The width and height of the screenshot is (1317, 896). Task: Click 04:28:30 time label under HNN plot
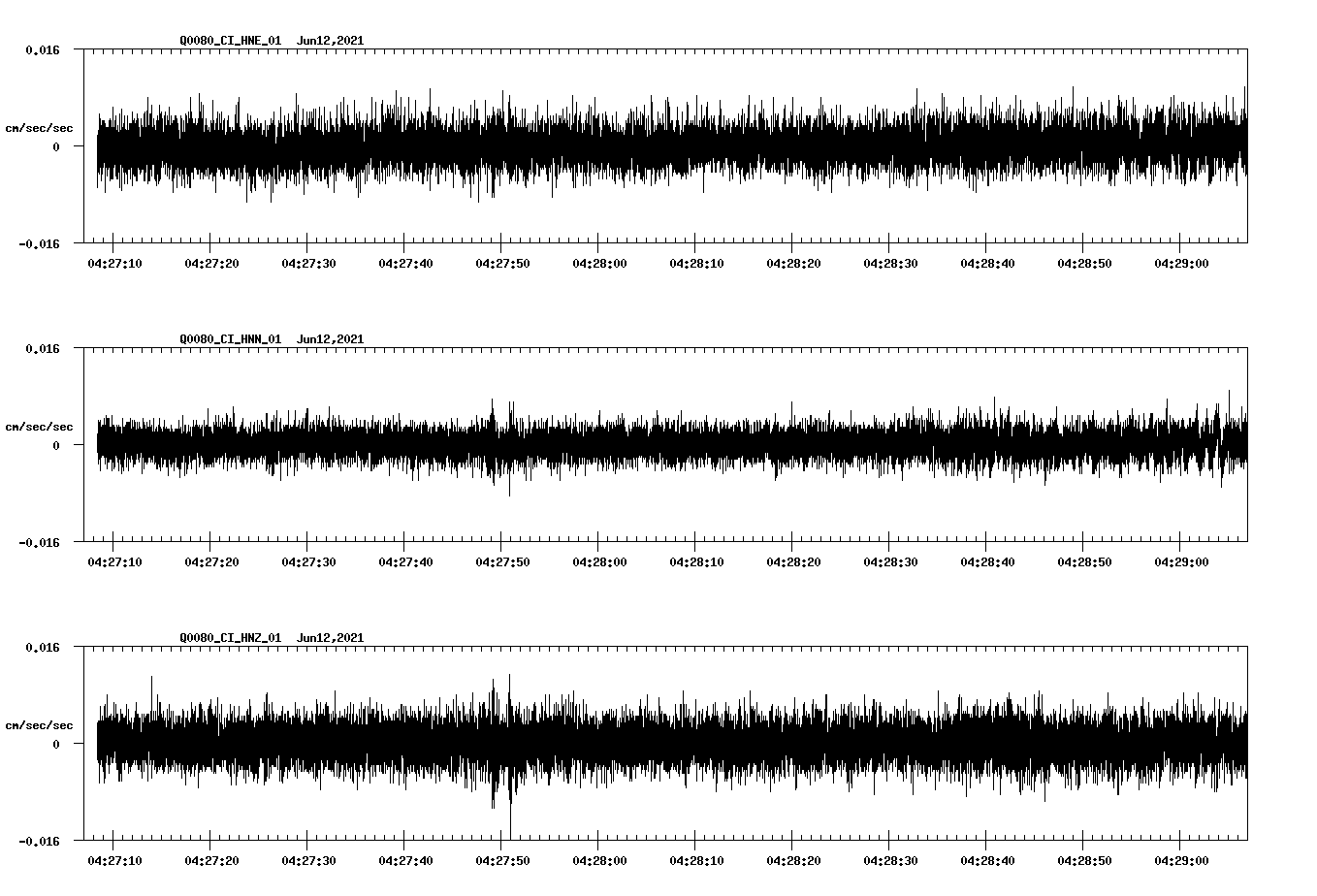(890, 561)
